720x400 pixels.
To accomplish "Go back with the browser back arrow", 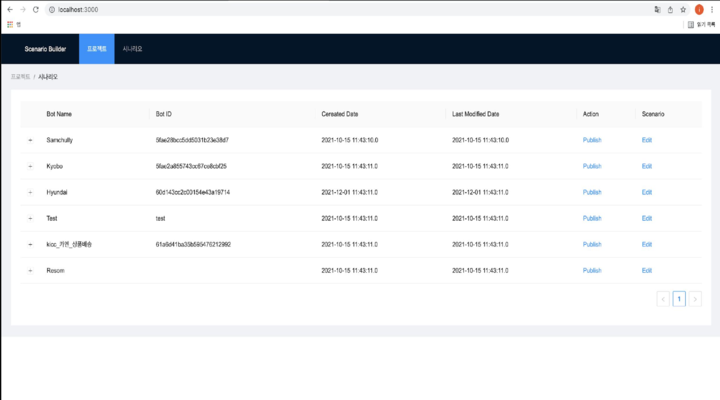I will [10, 10].
